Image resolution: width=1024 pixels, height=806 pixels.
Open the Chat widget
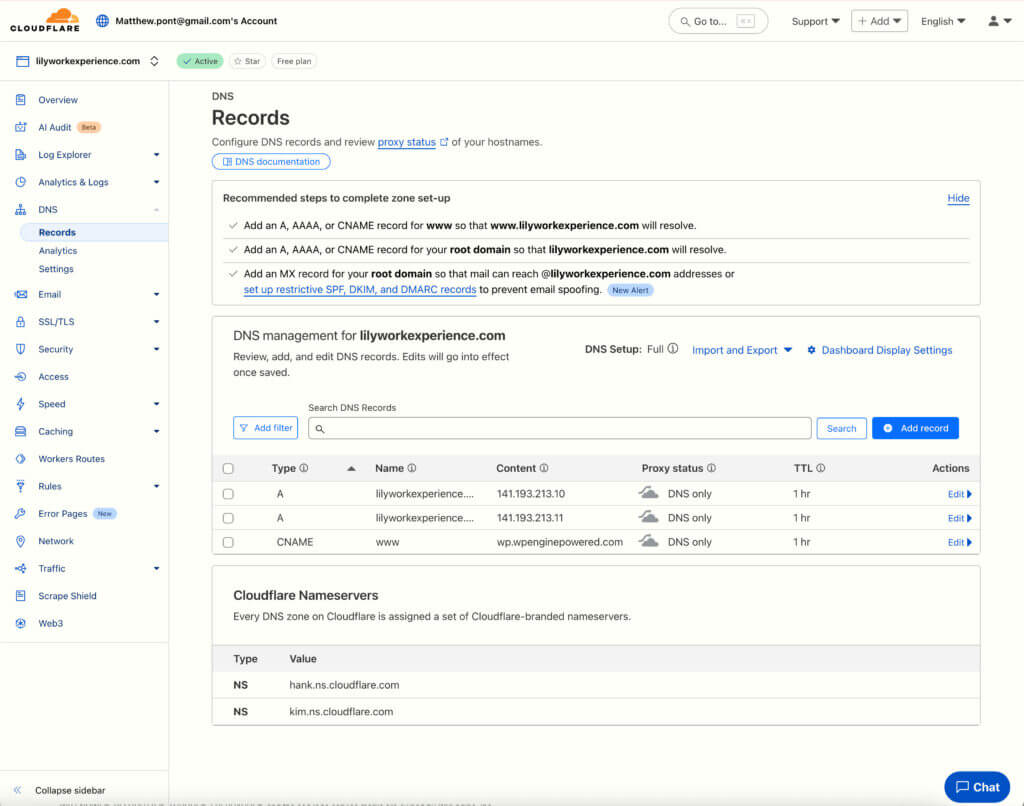click(x=977, y=787)
